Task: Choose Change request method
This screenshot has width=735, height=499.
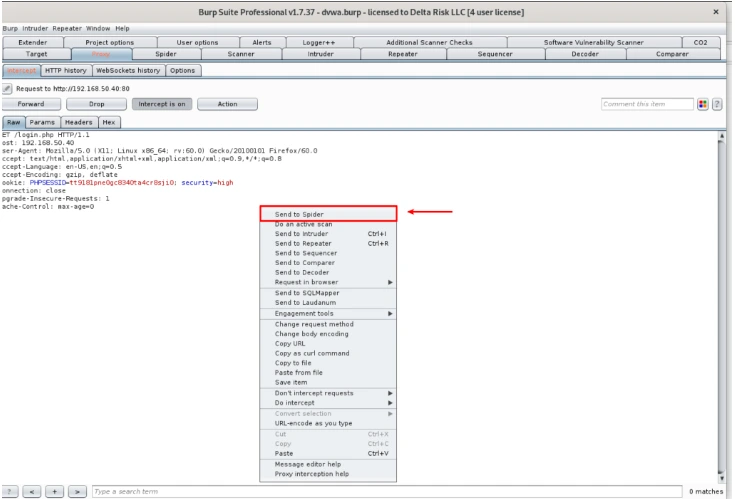Action: pyautogui.click(x=328, y=324)
